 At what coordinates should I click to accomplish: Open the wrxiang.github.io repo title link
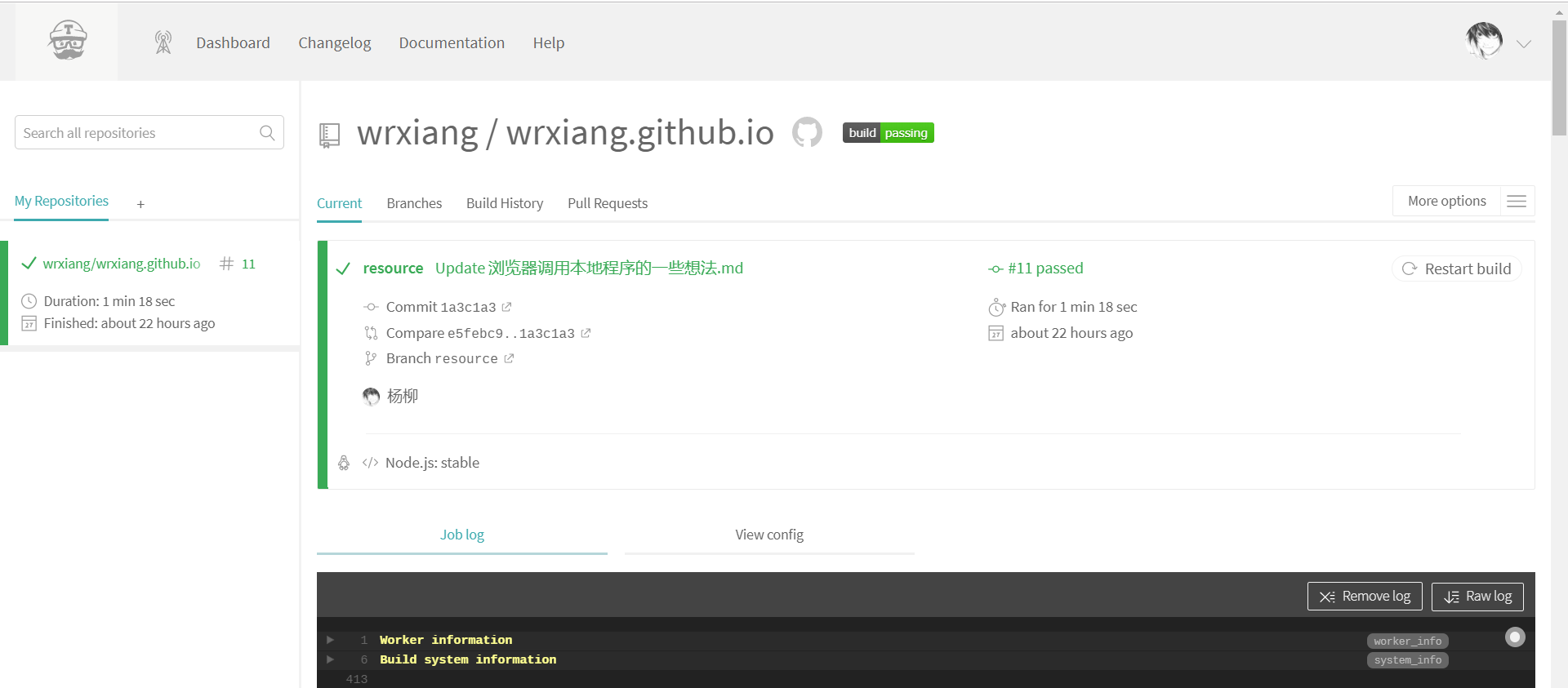640,132
